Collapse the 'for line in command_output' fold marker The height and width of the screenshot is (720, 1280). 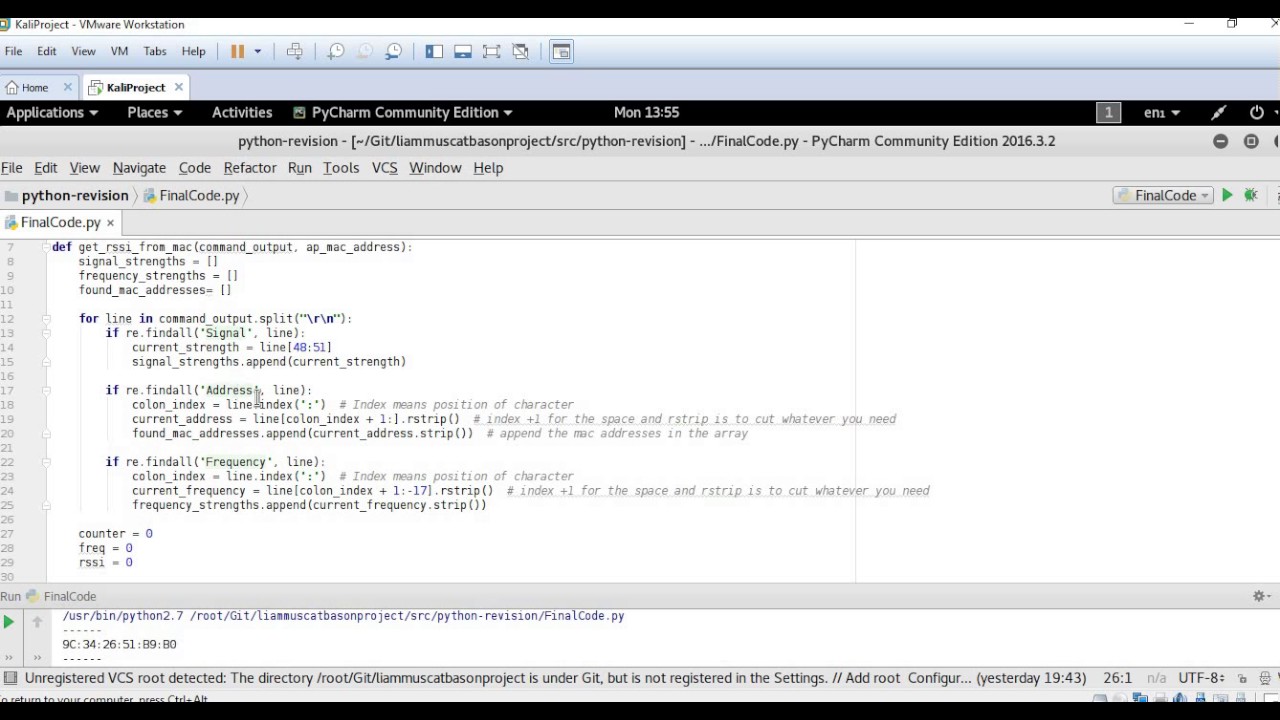46,319
